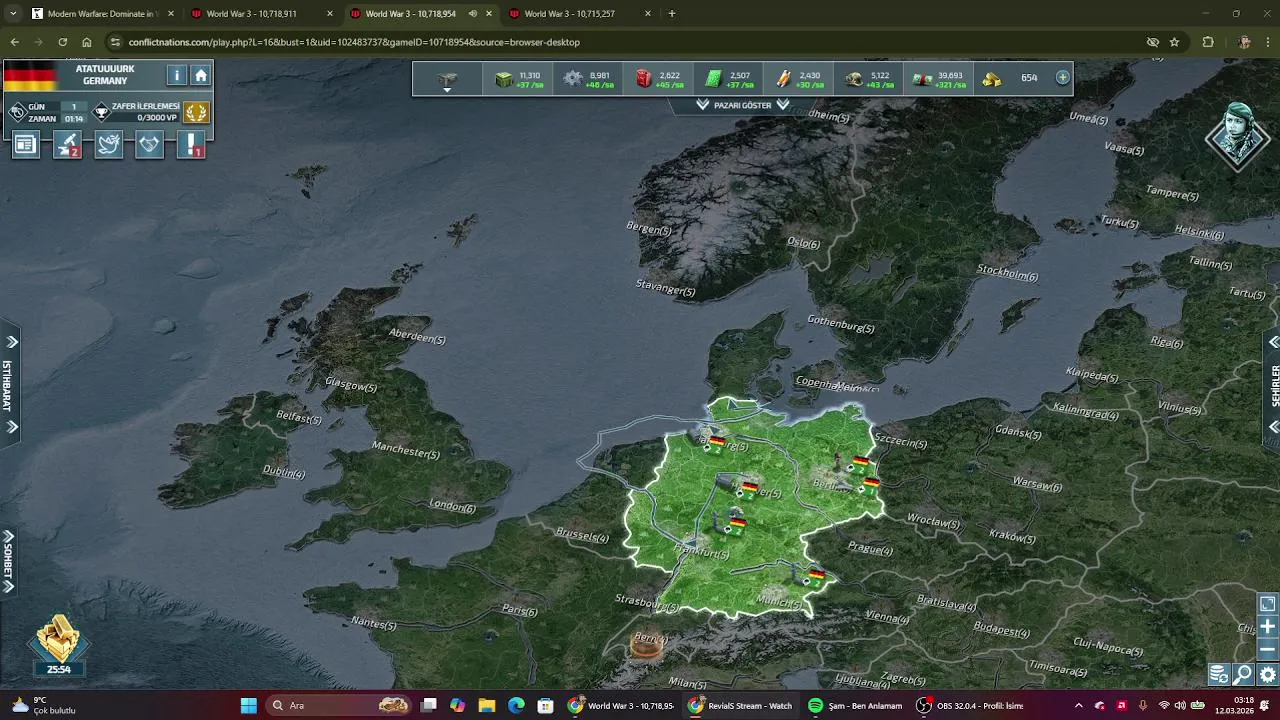Bookmark this page with star

point(1174,42)
